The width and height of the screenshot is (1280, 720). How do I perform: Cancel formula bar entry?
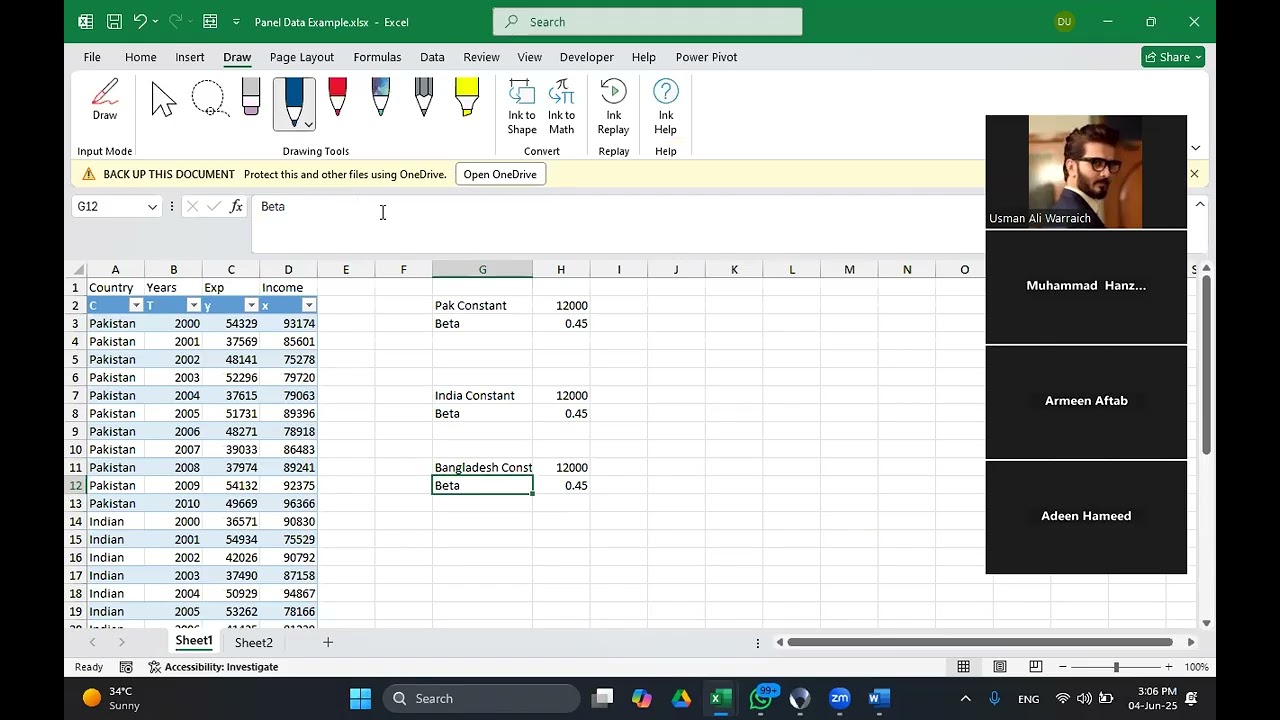[192, 206]
